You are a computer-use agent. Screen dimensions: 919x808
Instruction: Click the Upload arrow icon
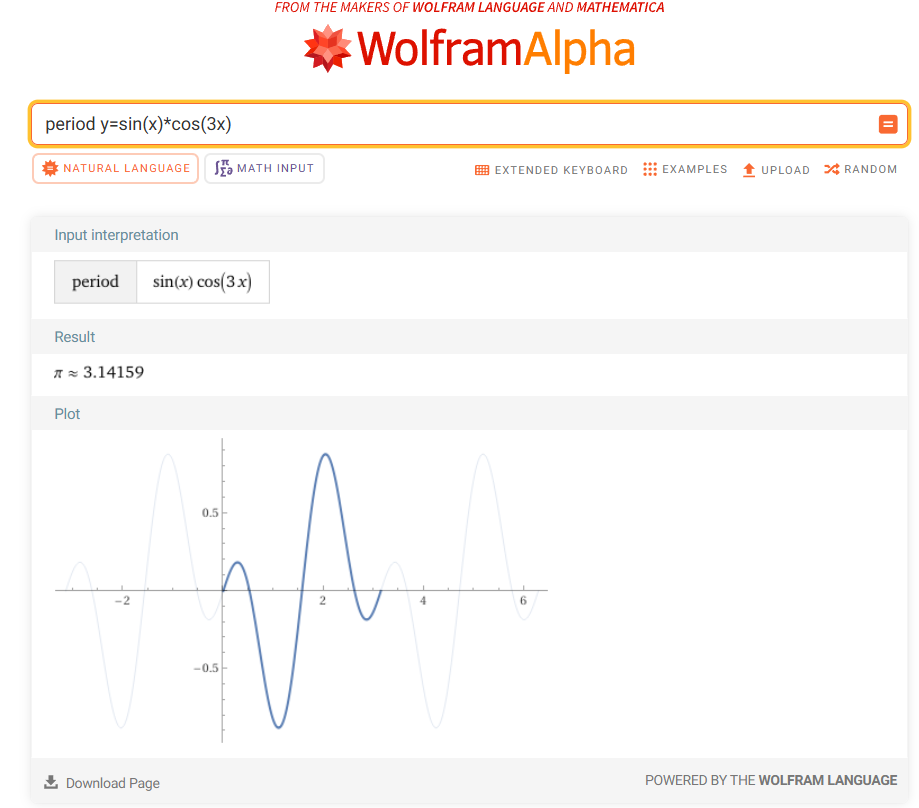pyautogui.click(x=748, y=170)
